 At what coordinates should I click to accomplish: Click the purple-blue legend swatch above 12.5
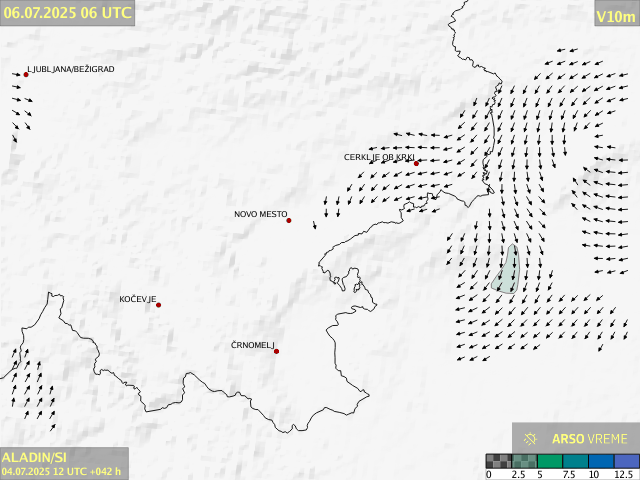[627, 461]
